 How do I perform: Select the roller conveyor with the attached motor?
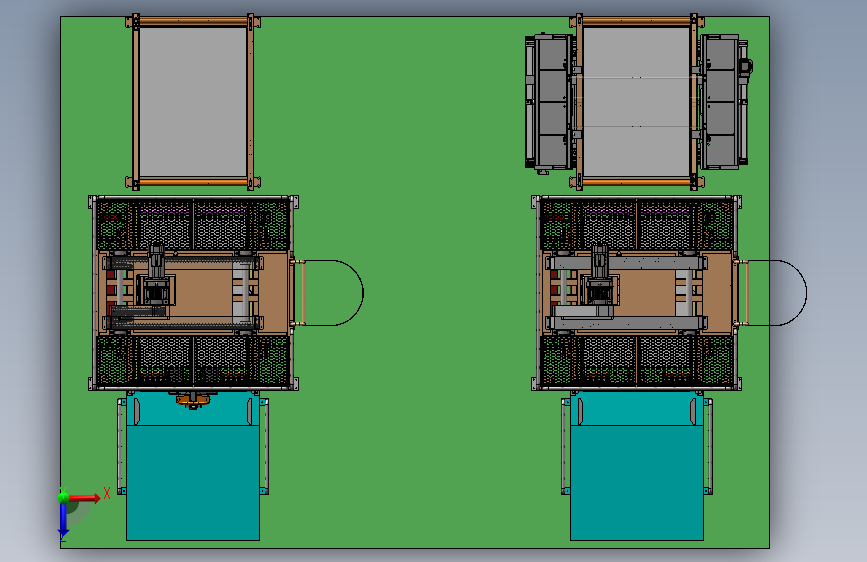(x=725, y=102)
